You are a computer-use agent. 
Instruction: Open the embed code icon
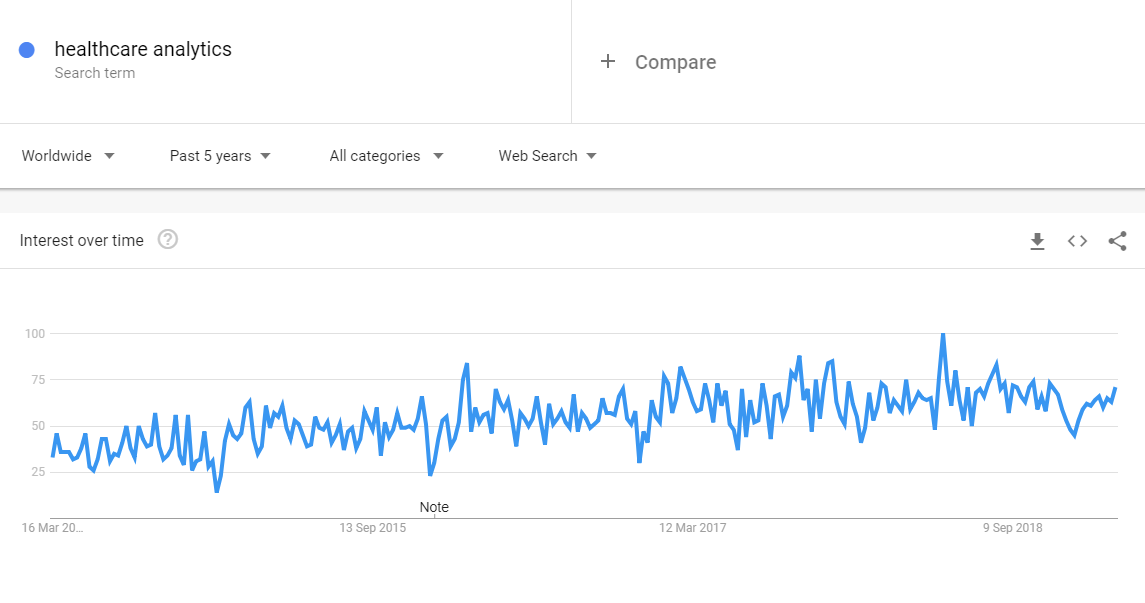pyautogui.click(x=1077, y=241)
